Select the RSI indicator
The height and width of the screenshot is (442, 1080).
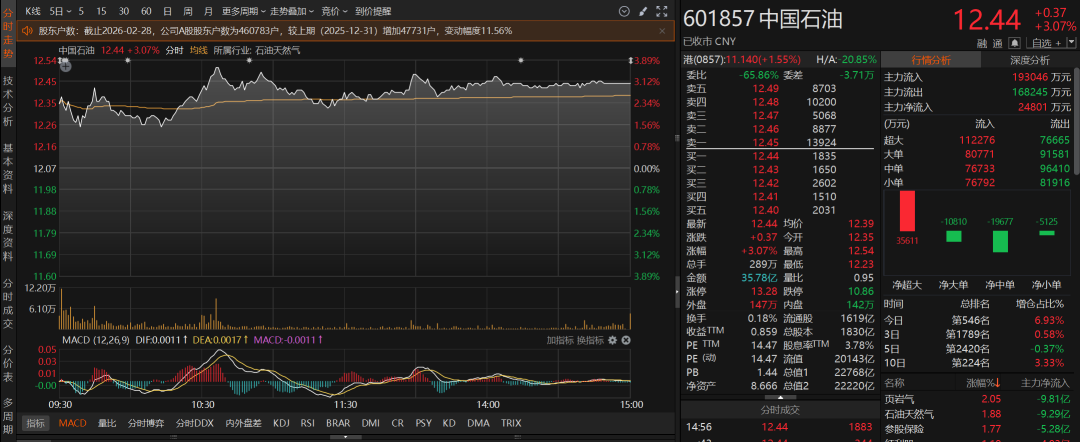click(308, 423)
